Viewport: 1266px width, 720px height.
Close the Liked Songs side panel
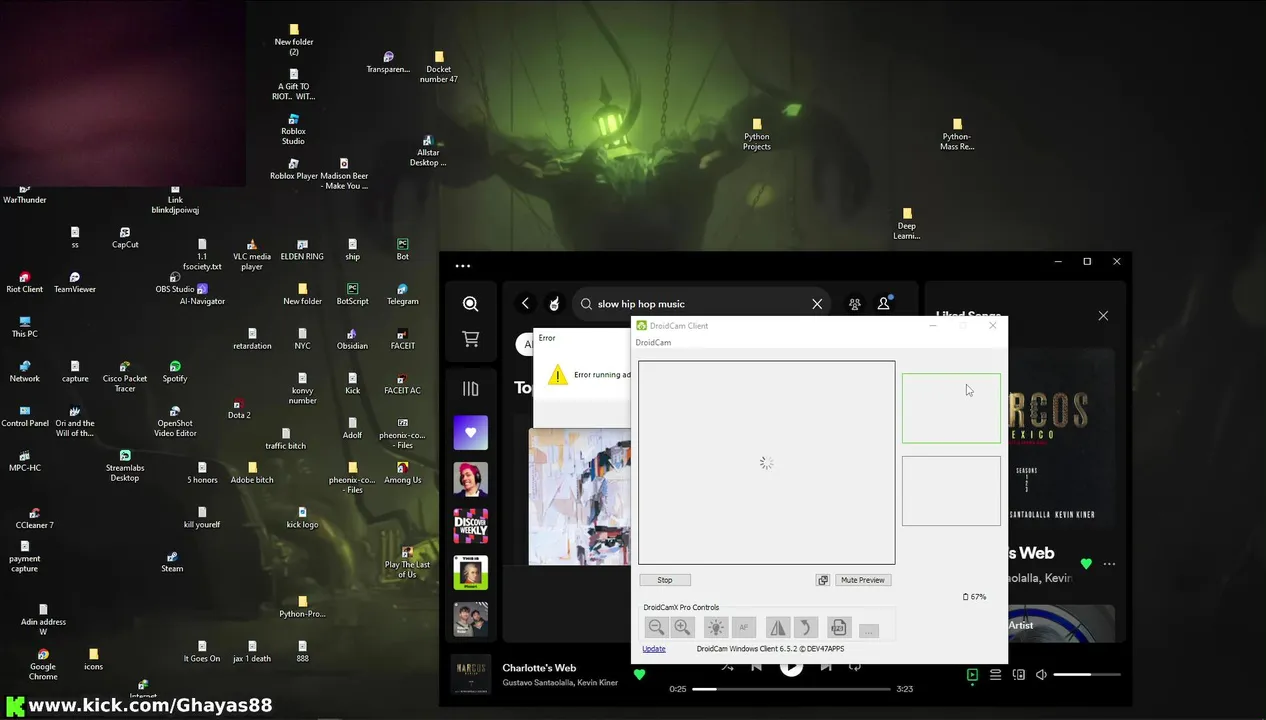[1103, 316]
